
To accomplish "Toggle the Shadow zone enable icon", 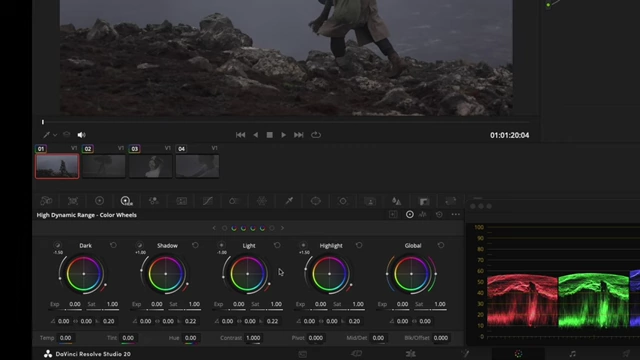I will point(140,245).
